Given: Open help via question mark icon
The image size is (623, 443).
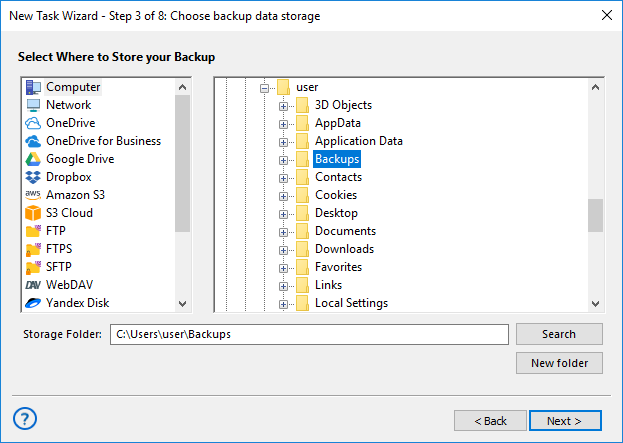Looking at the screenshot, I should click(x=25, y=418).
